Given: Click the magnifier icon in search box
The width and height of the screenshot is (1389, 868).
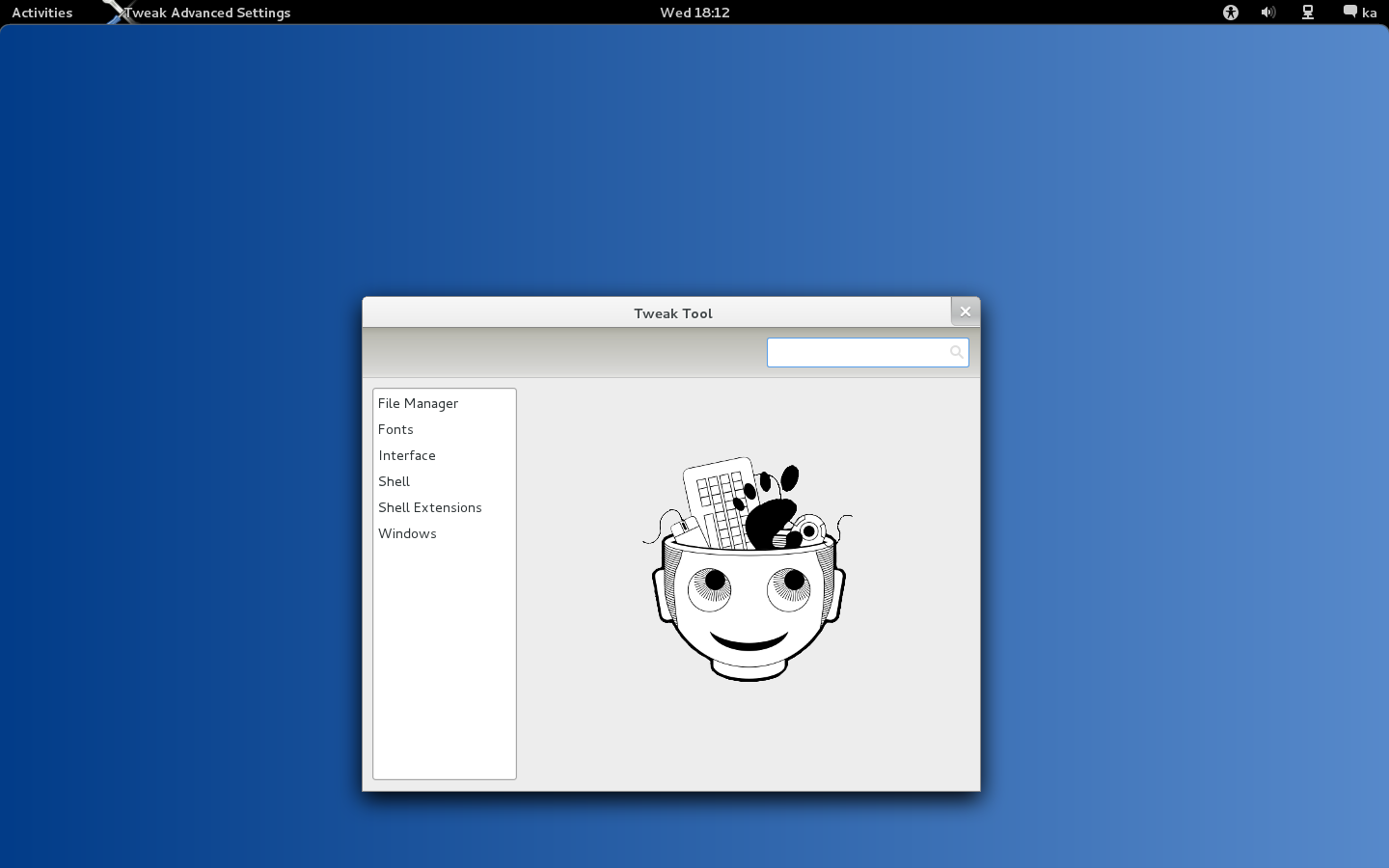Looking at the screenshot, I should [956, 352].
